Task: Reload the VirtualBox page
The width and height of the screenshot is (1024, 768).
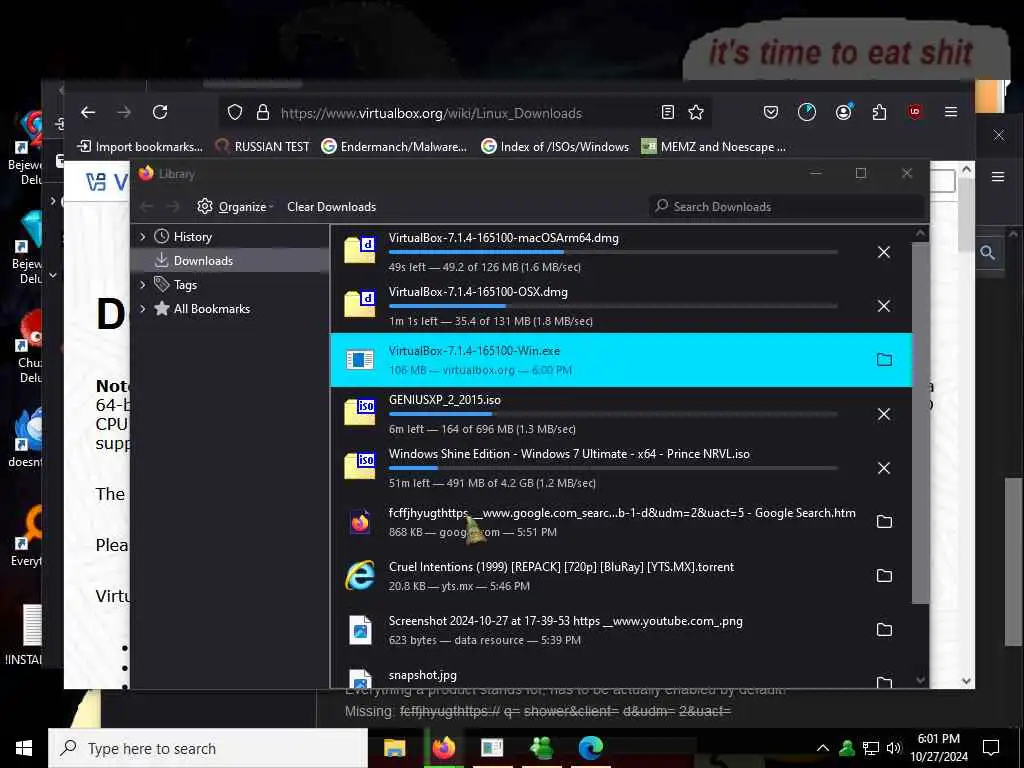Action: click(x=160, y=112)
